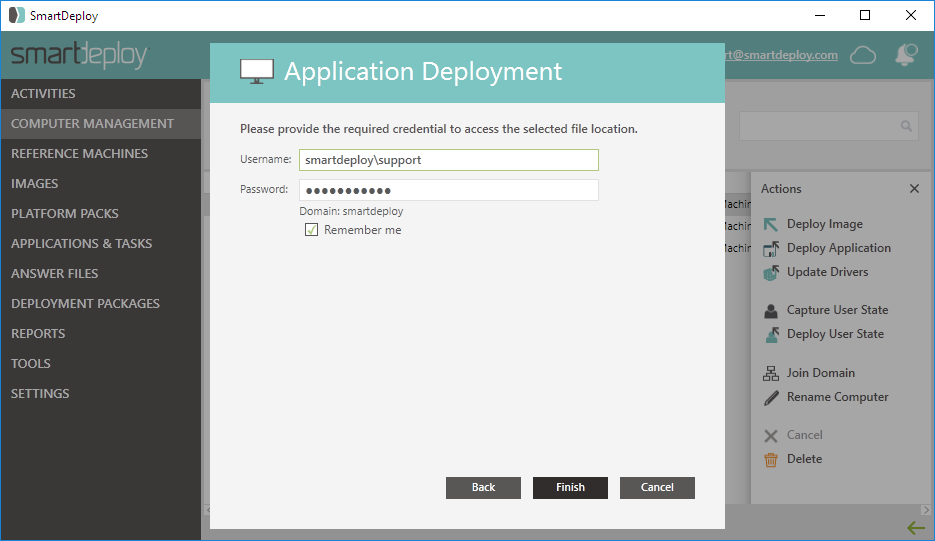935x541 pixels.
Task: Select the Update Drivers action label
Action: coord(828,272)
